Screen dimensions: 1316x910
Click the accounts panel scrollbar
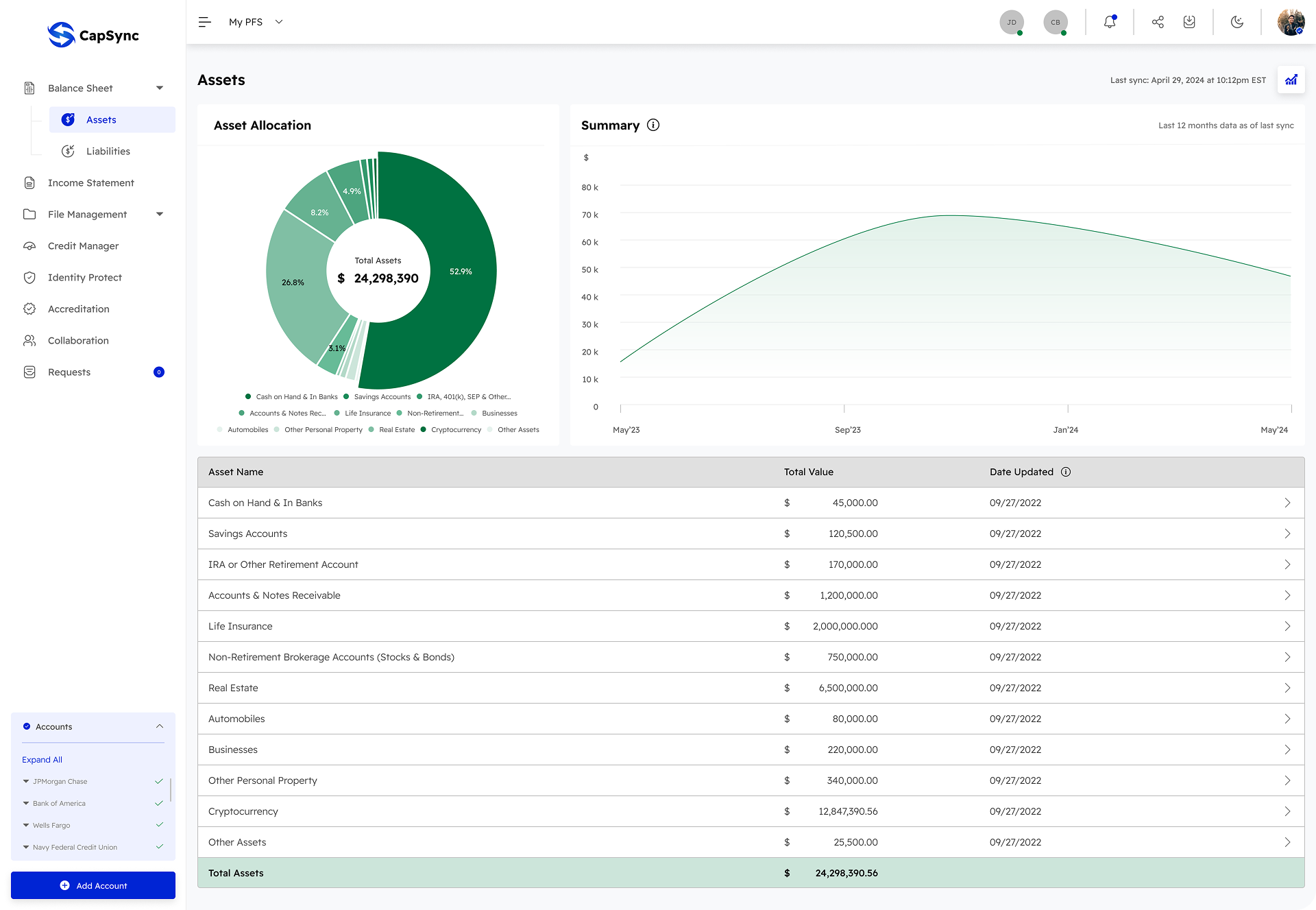click(170, 790)
